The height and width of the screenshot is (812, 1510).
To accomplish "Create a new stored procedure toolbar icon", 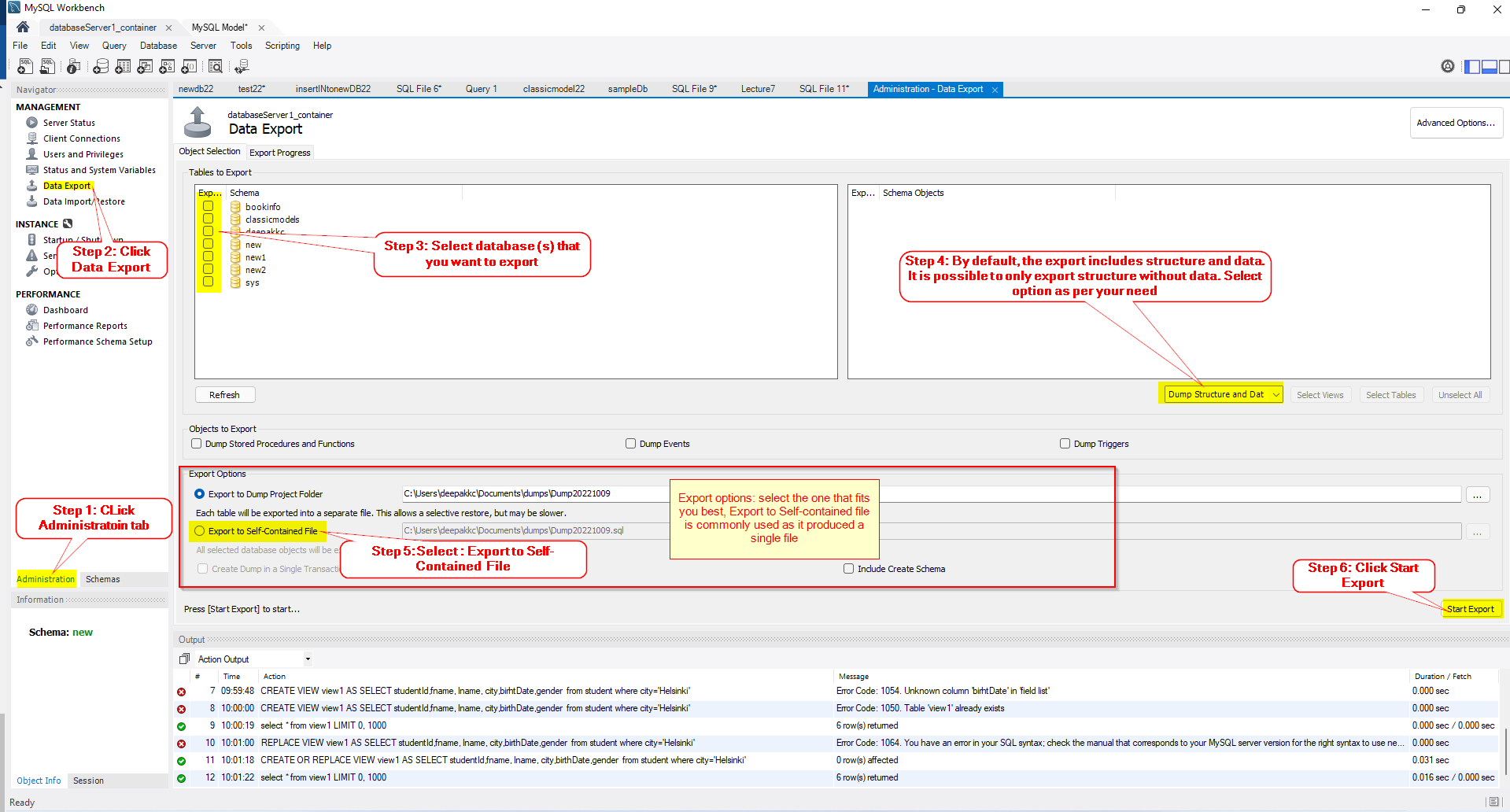I will coord(167,67).
